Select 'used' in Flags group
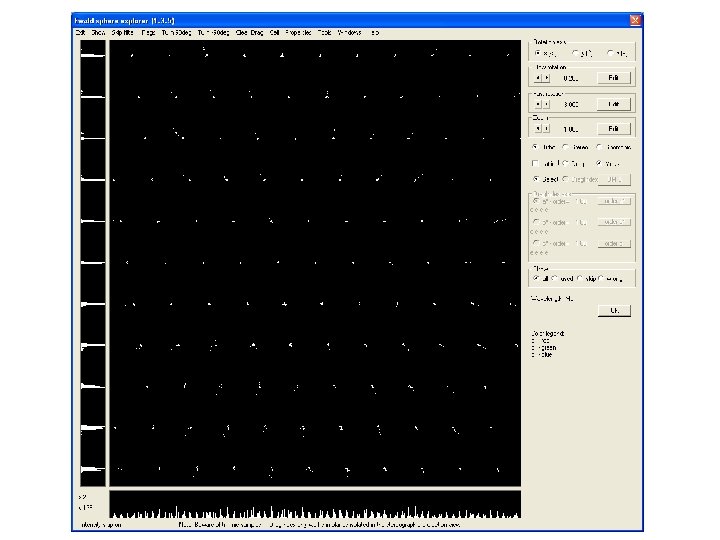The height and width of the screenshot is (540, 720). 555,279
